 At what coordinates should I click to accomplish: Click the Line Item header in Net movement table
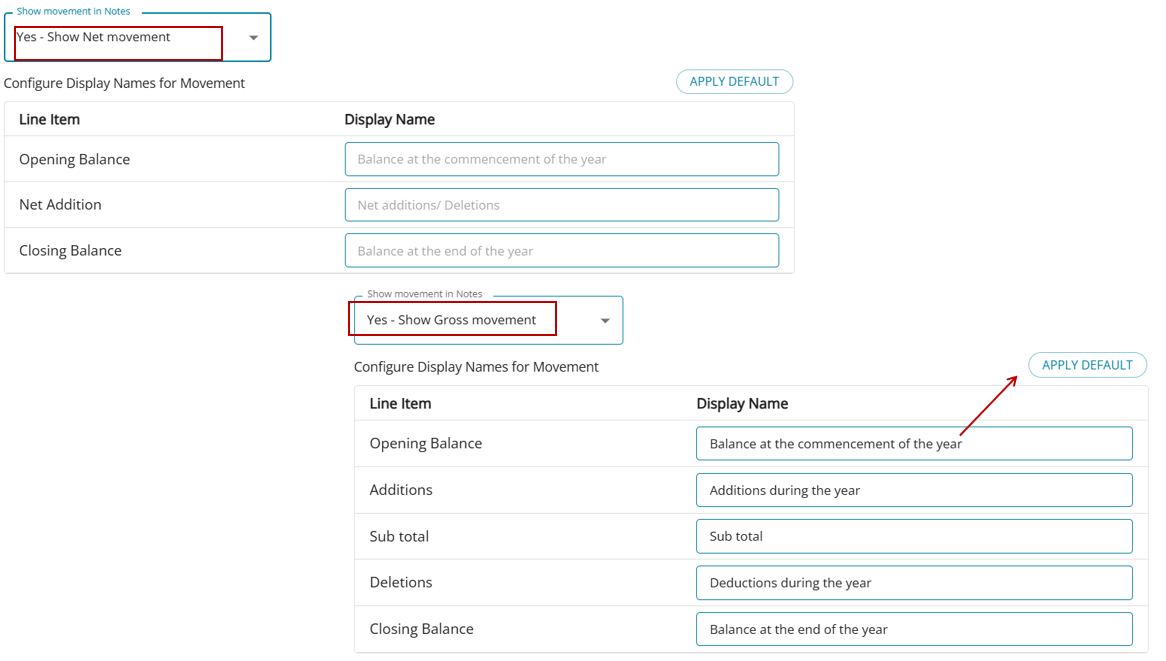pyautogui.click(x=49, y=119)
